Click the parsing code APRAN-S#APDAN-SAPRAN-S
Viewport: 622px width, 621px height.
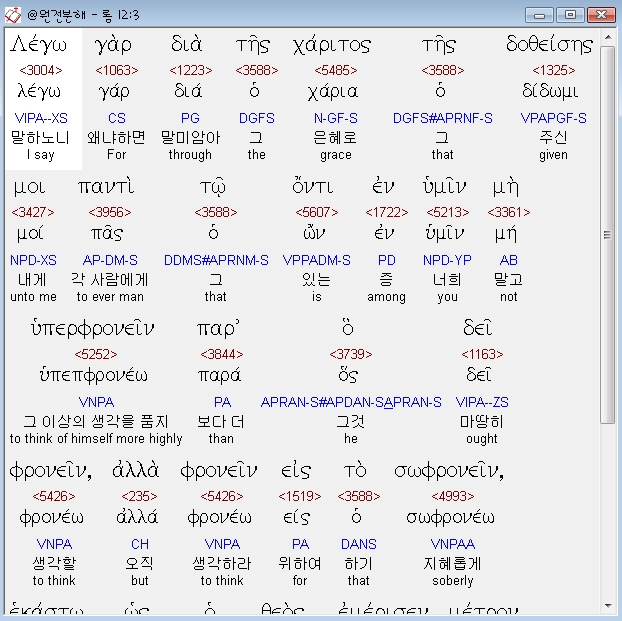click(x=351, y=402)
